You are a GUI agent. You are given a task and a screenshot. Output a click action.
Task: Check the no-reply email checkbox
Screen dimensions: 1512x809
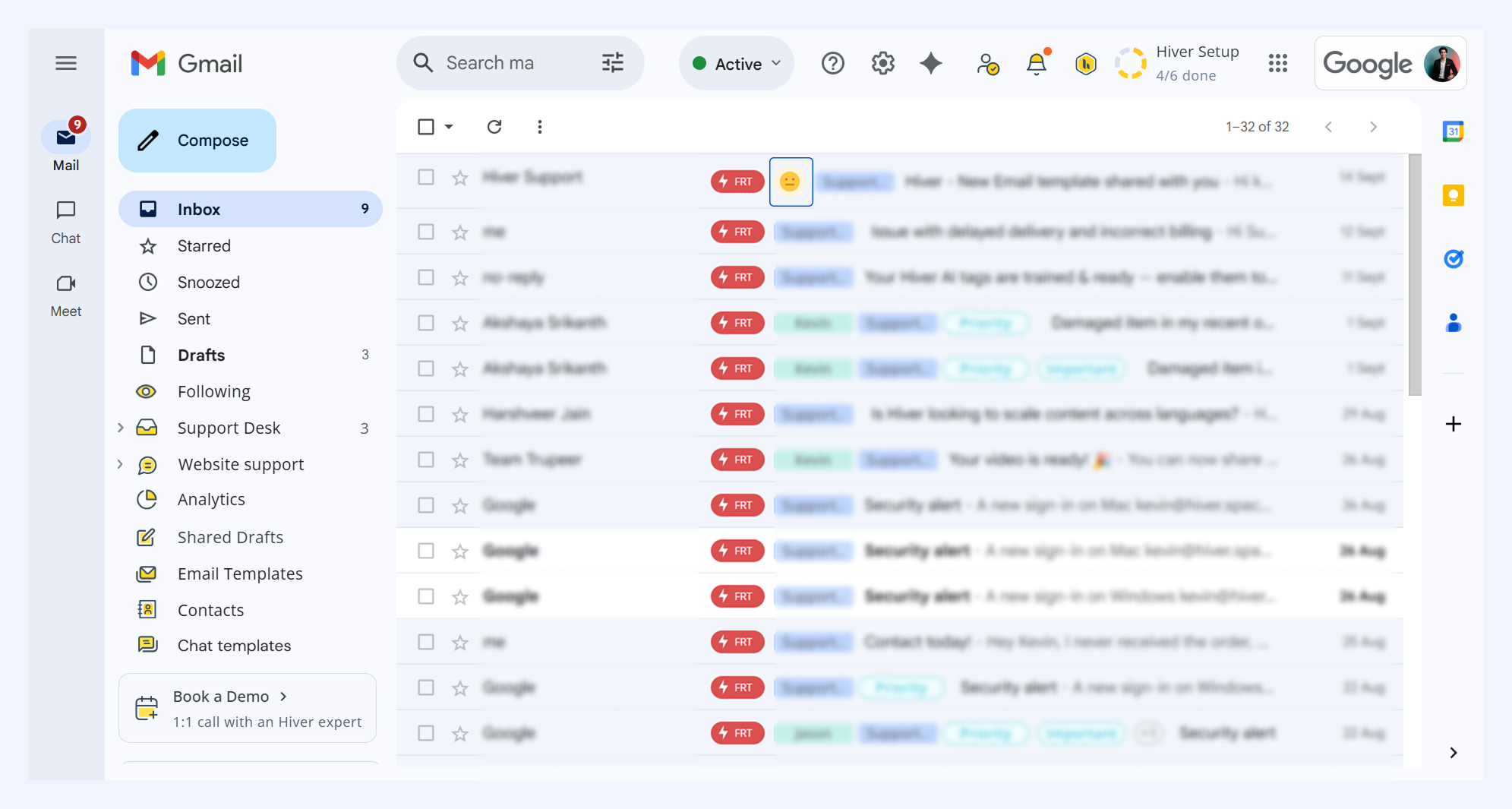pyautogui.click(x=426, y=277)
